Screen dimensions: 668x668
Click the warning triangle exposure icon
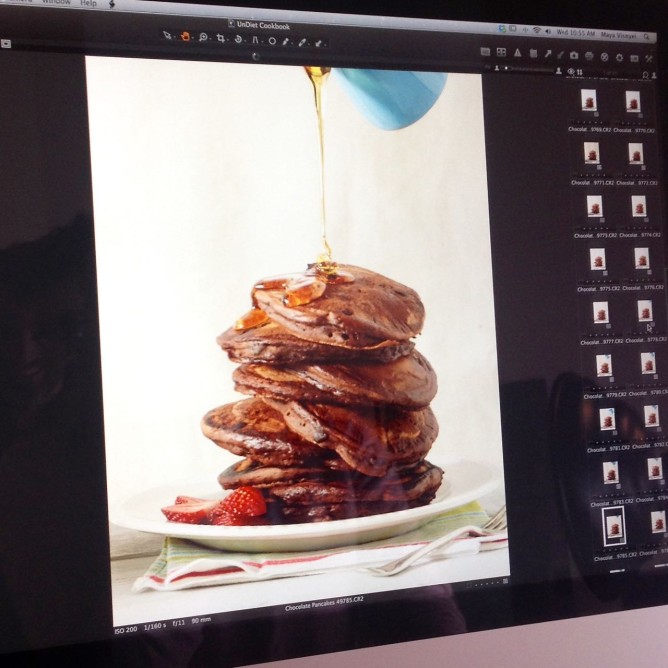tap(516, 53)
